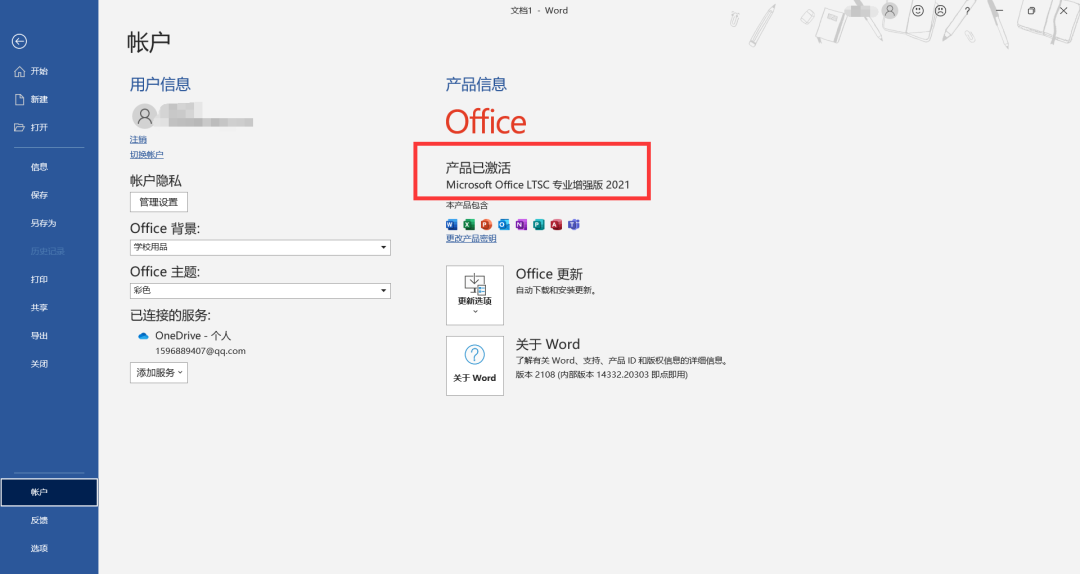The width and height of the screenshot is (1080, 574).
Task: Open the 打印 page
Action: 39,279
